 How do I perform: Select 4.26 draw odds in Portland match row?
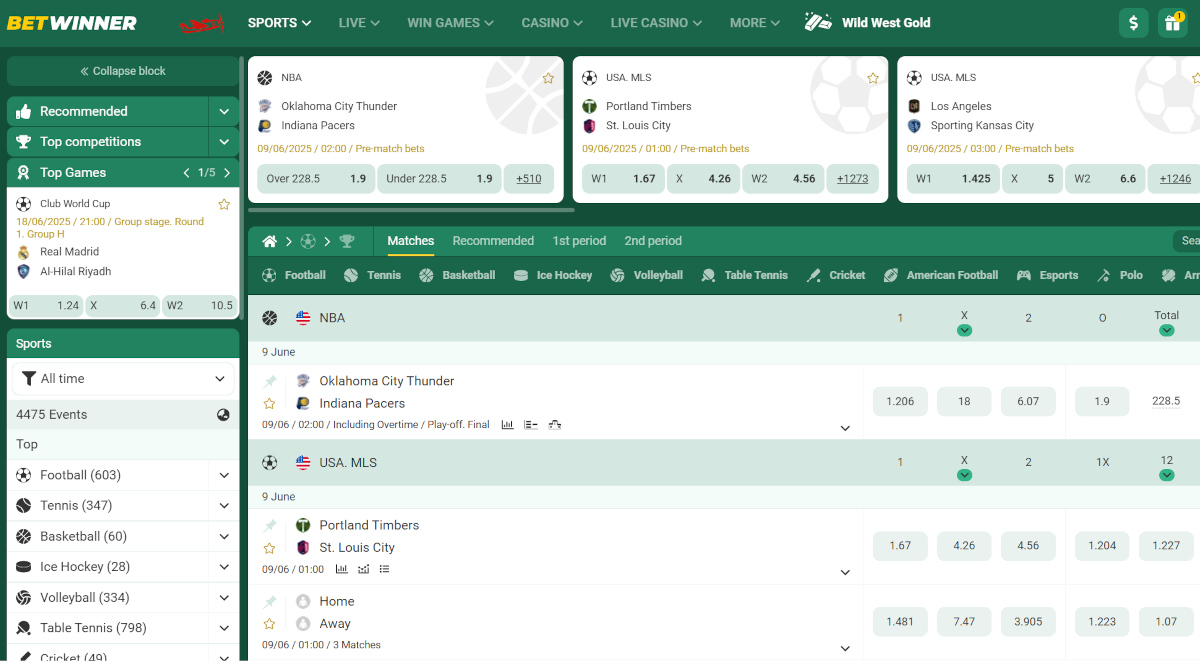tap(964, 546)
